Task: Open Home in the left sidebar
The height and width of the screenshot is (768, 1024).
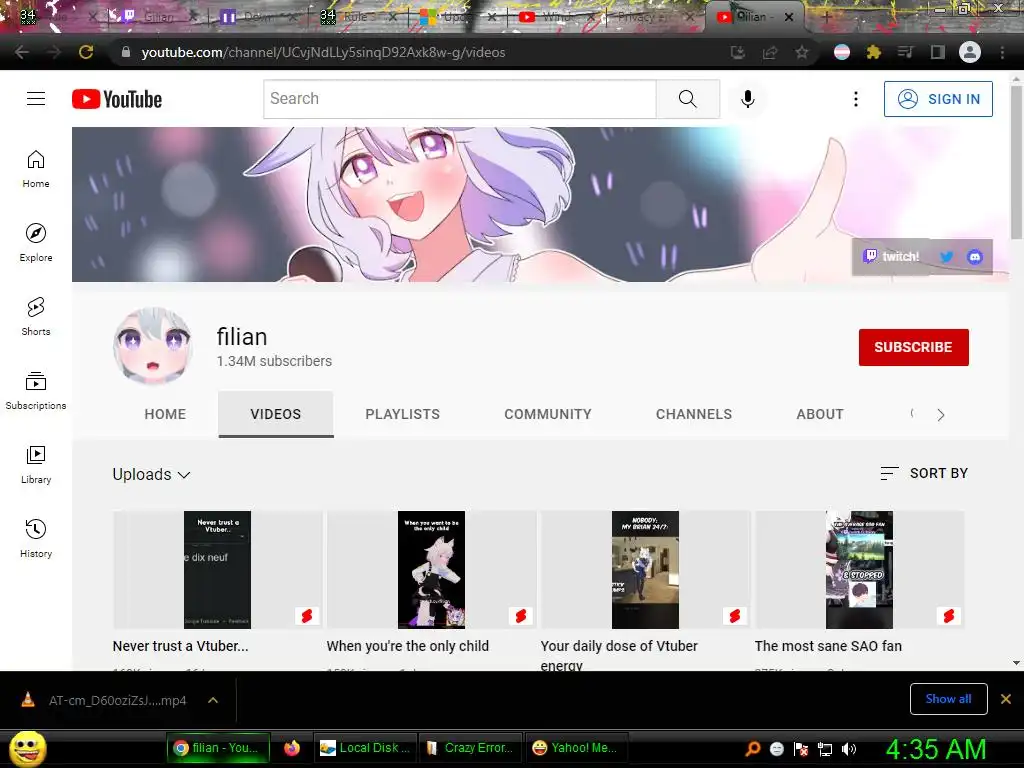Action: [x=36, y=169]
